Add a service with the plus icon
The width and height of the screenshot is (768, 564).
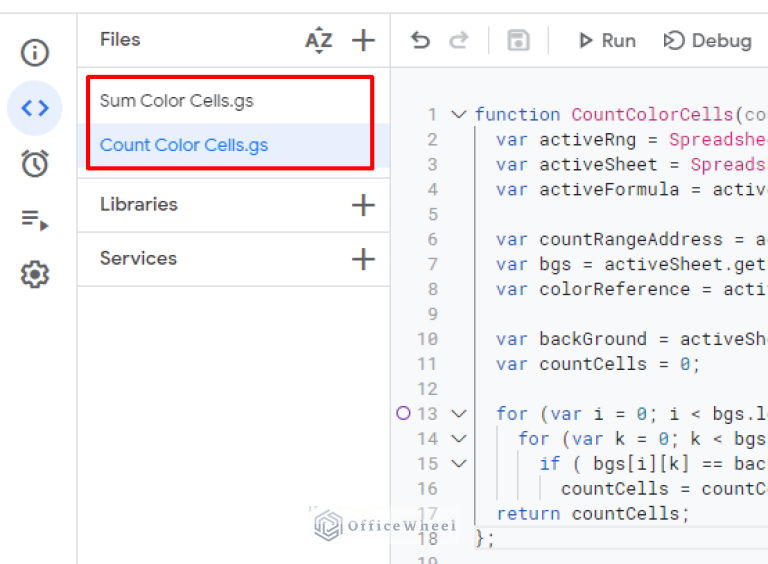click(x=363, y=259)
